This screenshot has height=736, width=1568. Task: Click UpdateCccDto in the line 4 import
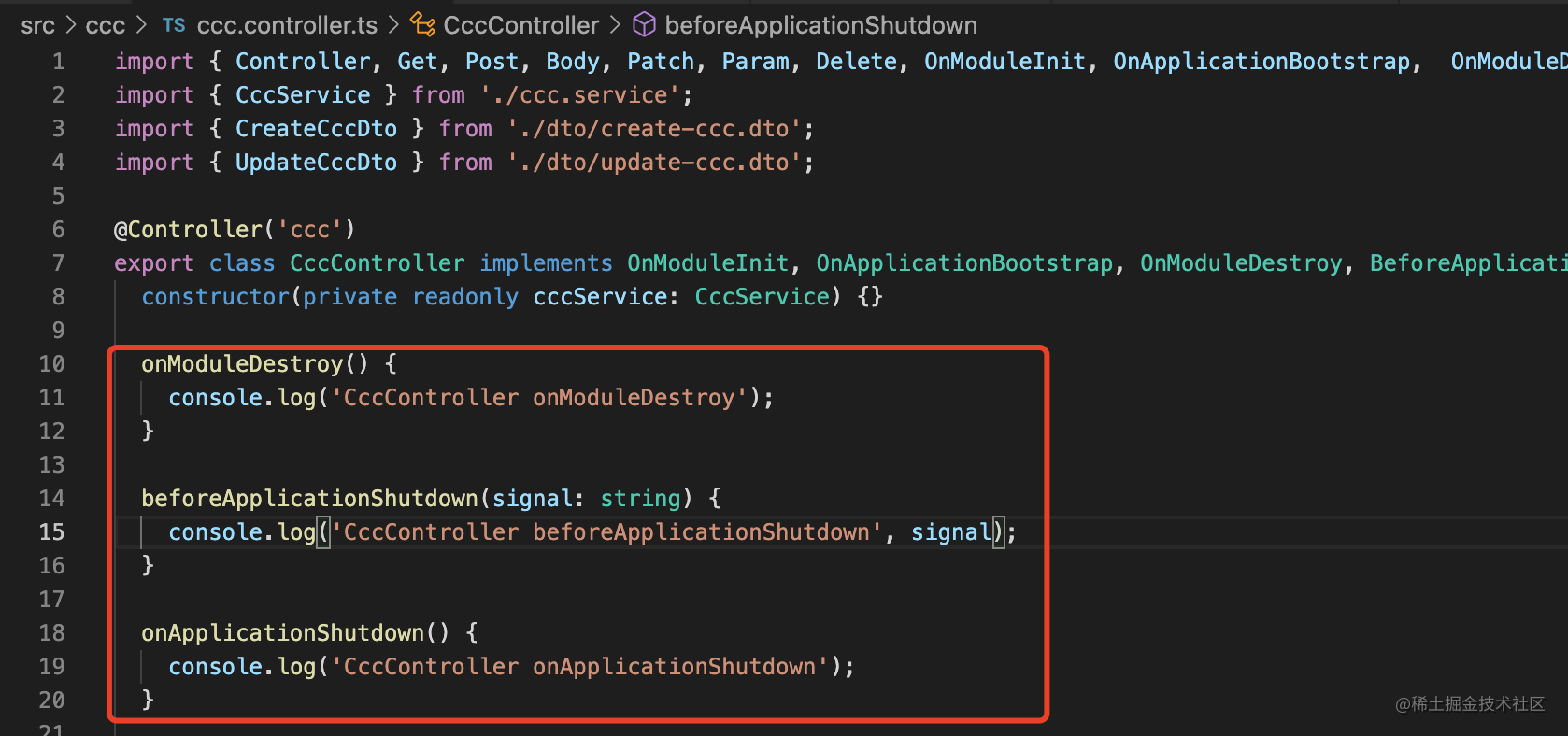click(x=316, y=163)
